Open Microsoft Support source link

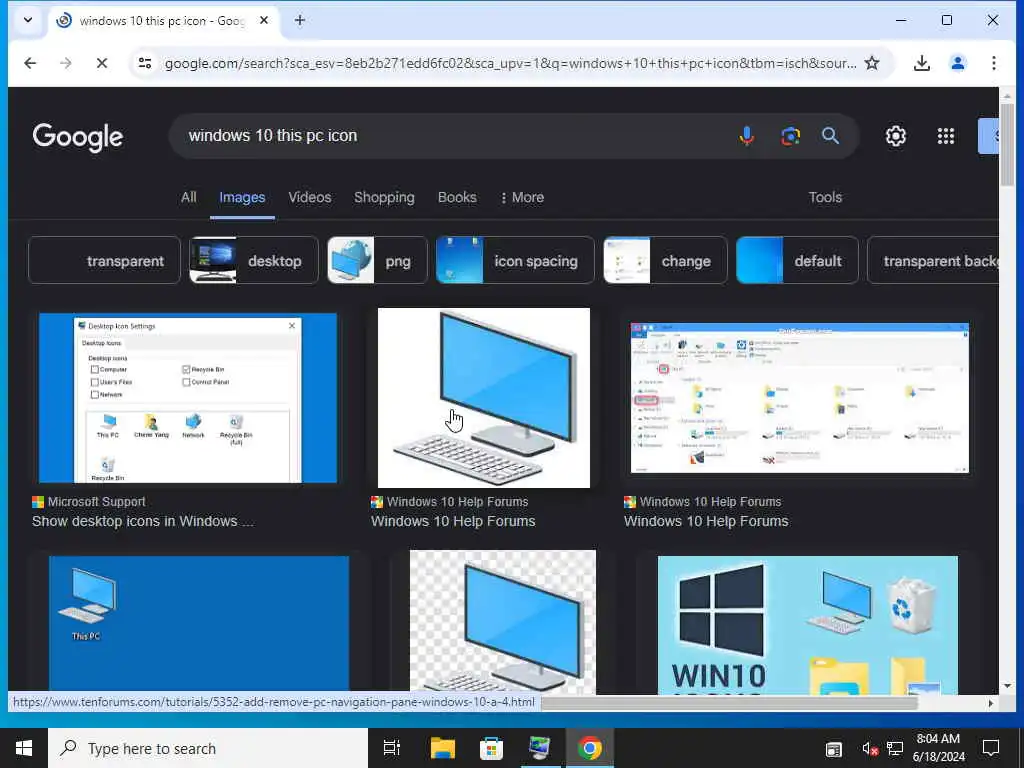(89, 502)
